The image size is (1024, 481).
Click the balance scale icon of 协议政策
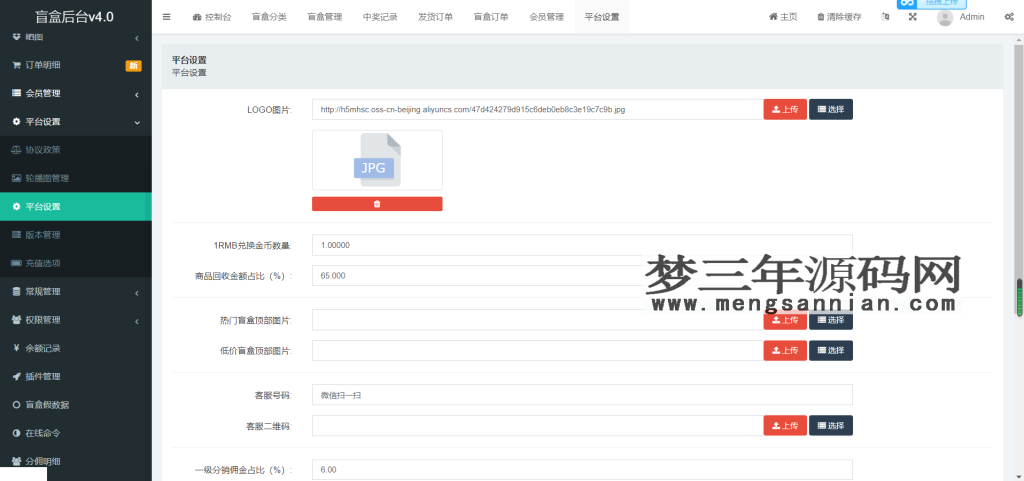click(x=16, y=150)
